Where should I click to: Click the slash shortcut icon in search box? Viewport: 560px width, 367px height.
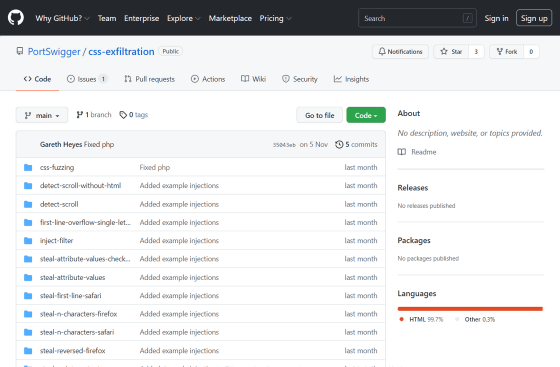tap(468, 18)
